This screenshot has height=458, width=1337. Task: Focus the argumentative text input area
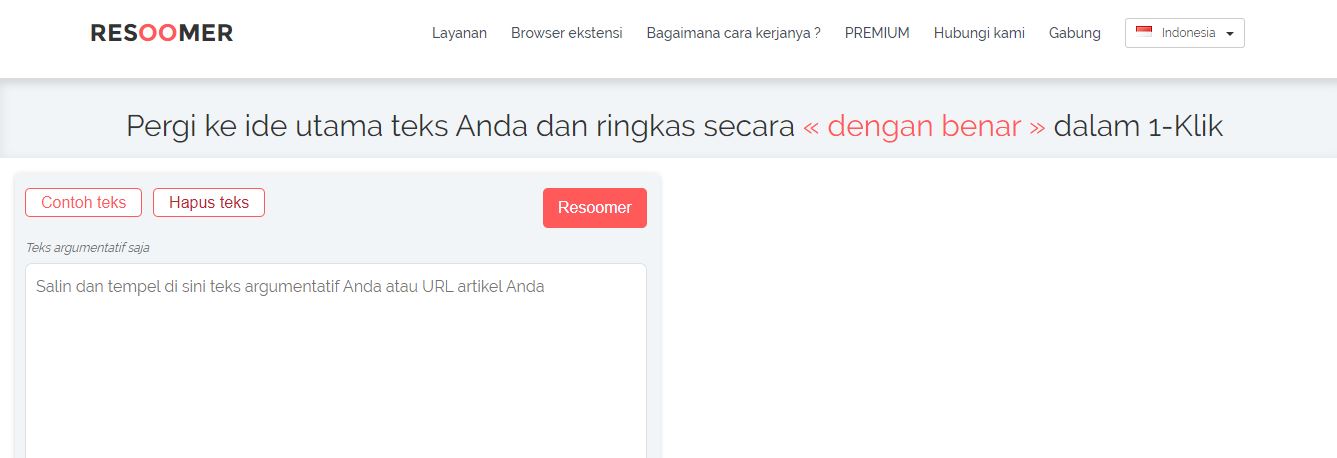336,360
